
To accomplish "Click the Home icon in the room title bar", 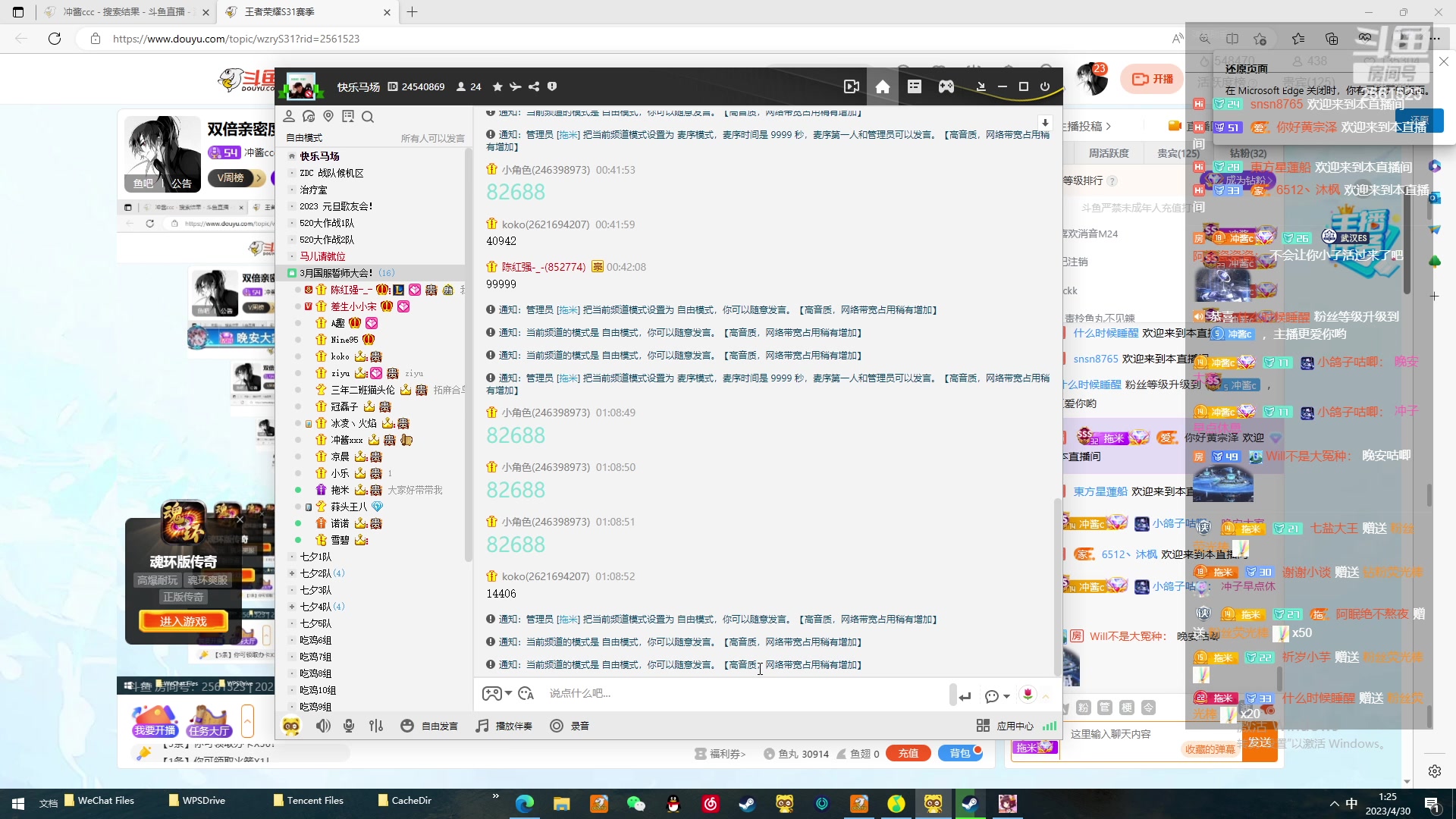I will point(883,86).
